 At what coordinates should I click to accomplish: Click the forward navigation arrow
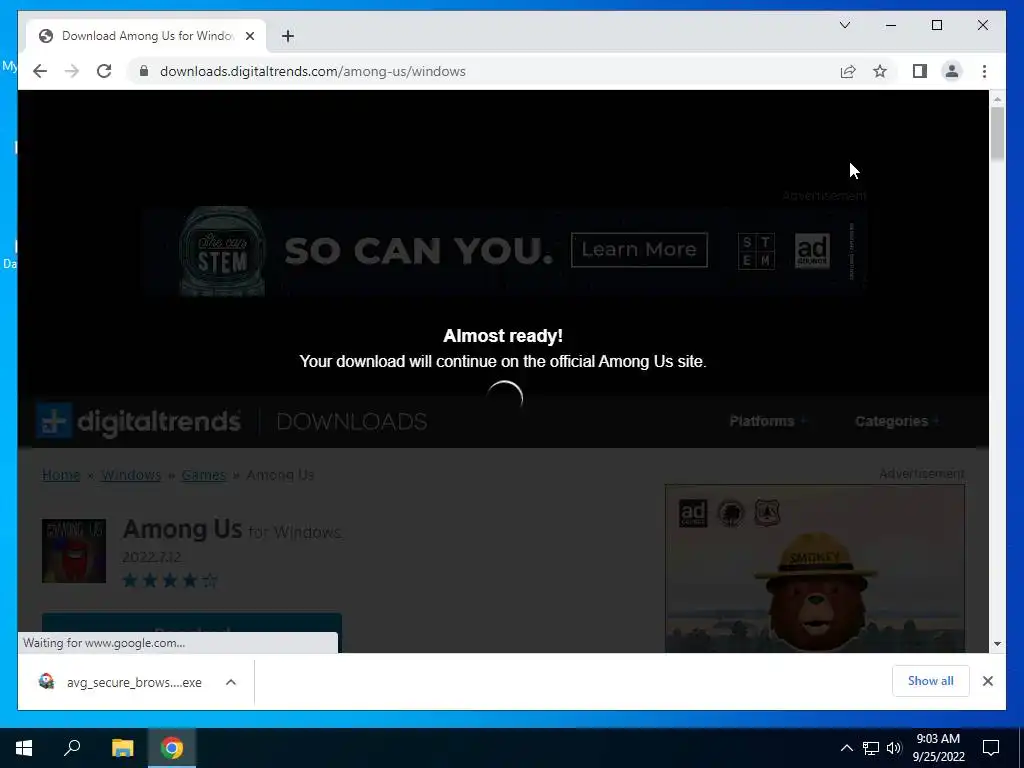pos(72,71)
